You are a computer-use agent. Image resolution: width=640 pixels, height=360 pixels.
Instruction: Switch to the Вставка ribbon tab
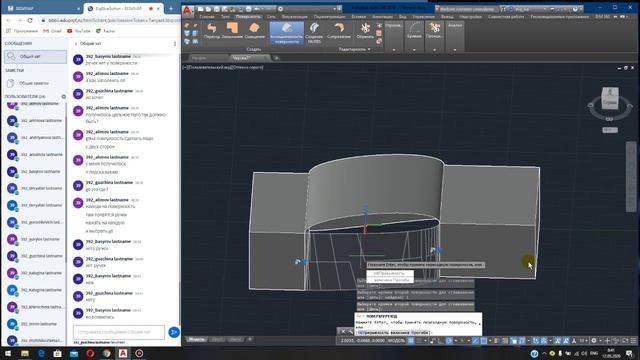358,17
